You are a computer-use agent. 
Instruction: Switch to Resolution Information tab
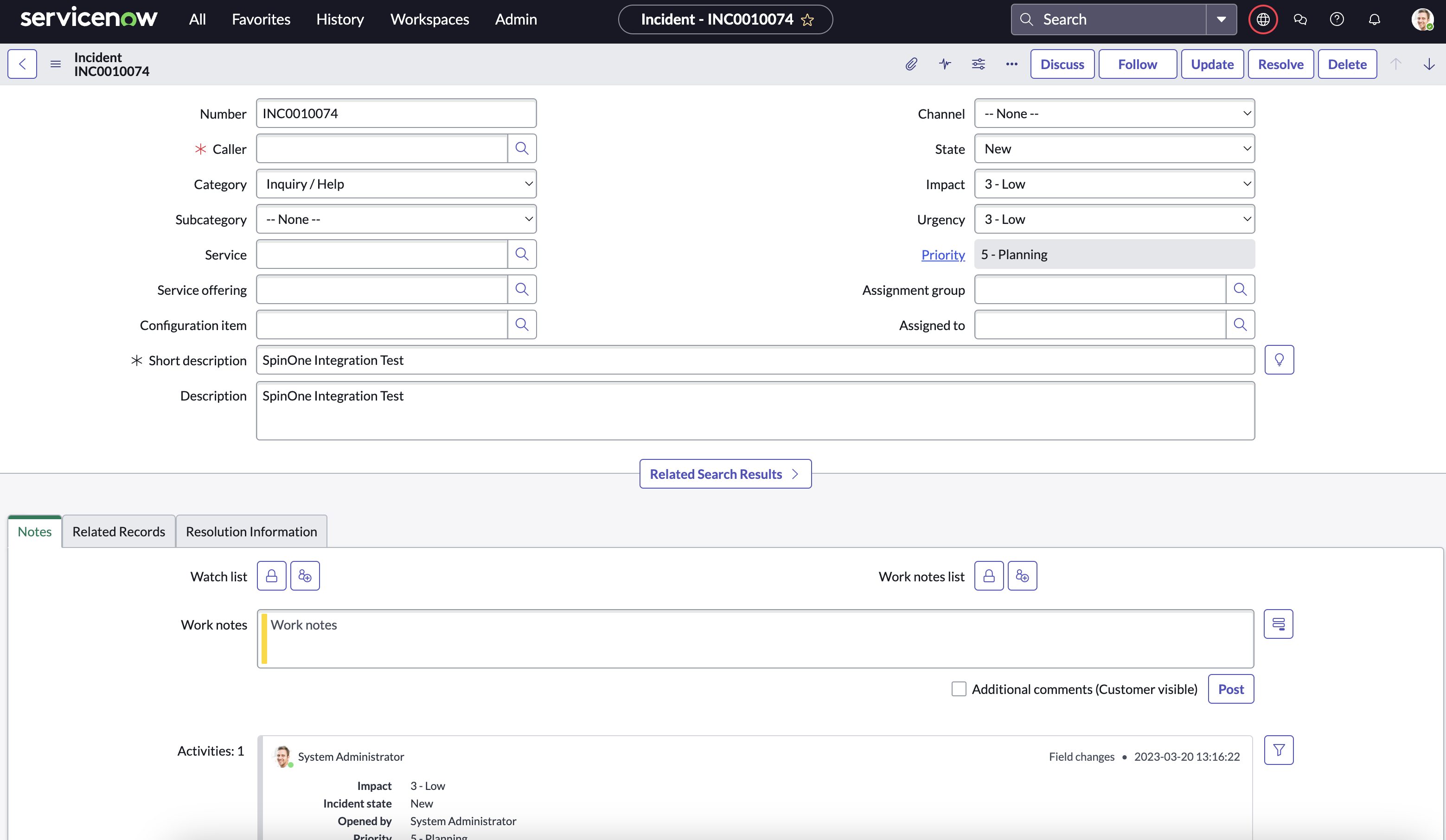point(251,531)
